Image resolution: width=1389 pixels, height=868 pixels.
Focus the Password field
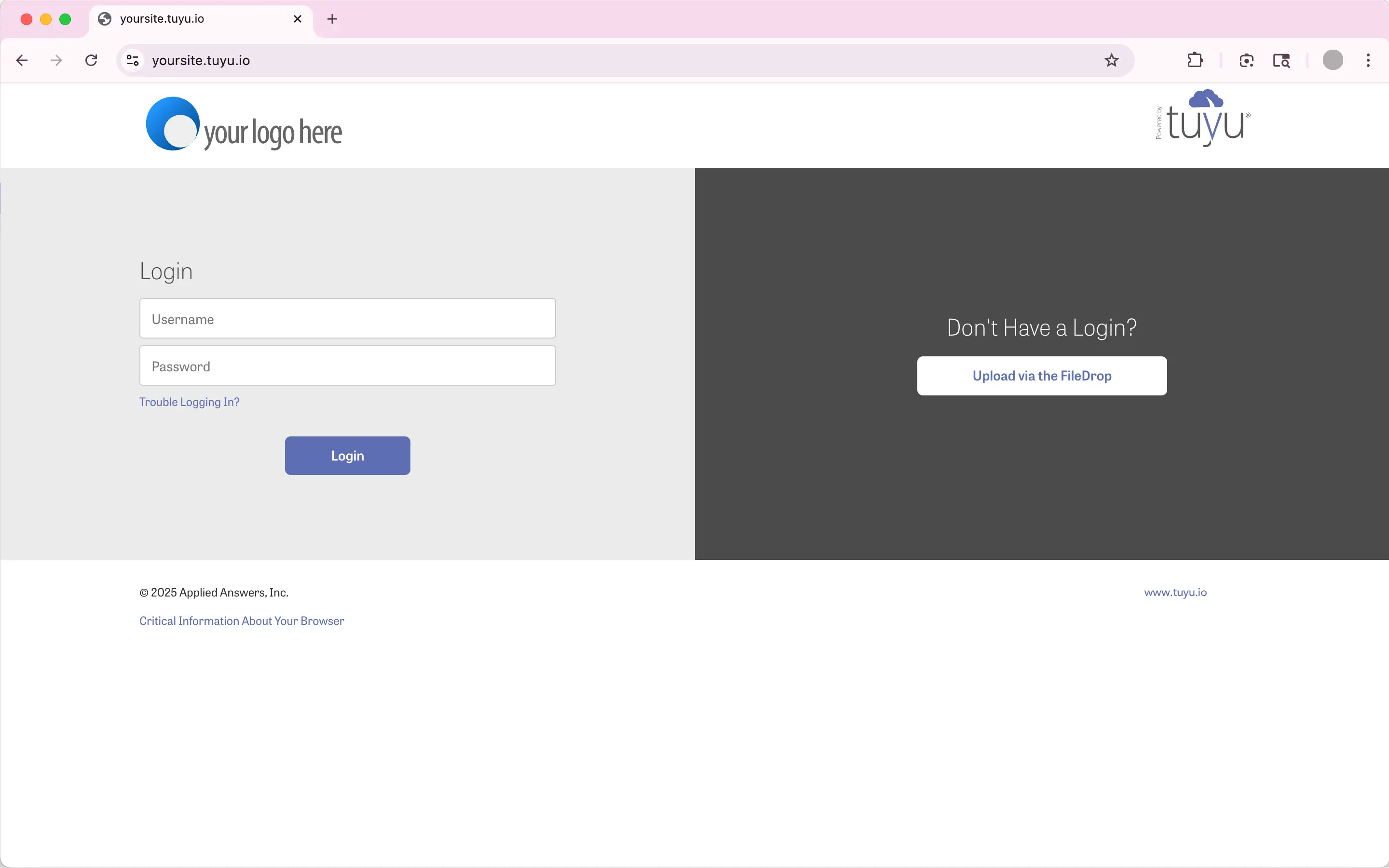347,366
